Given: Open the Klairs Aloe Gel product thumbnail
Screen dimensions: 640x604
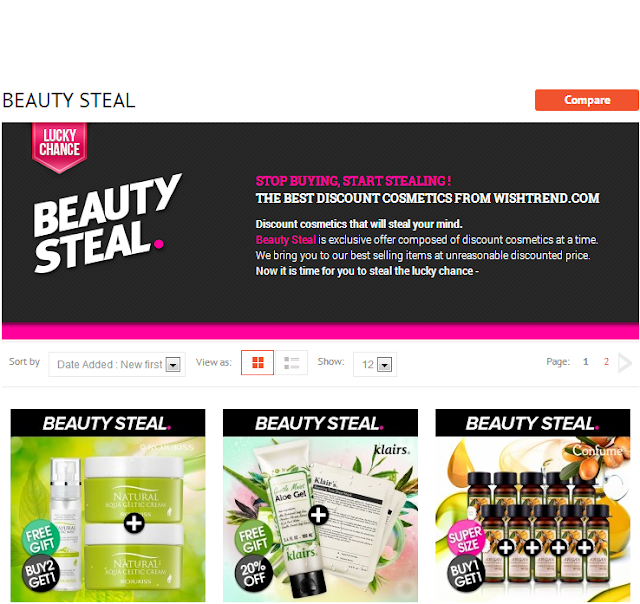Looking at the screenshot, I should tap(320, 505).
